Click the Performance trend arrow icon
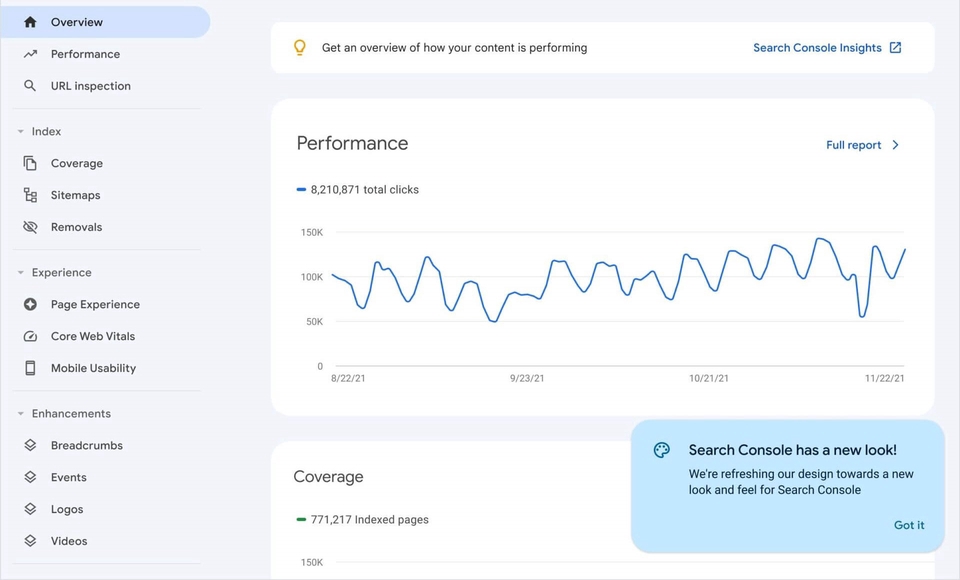Screen dimensions: 960x580 click(30, 54)
